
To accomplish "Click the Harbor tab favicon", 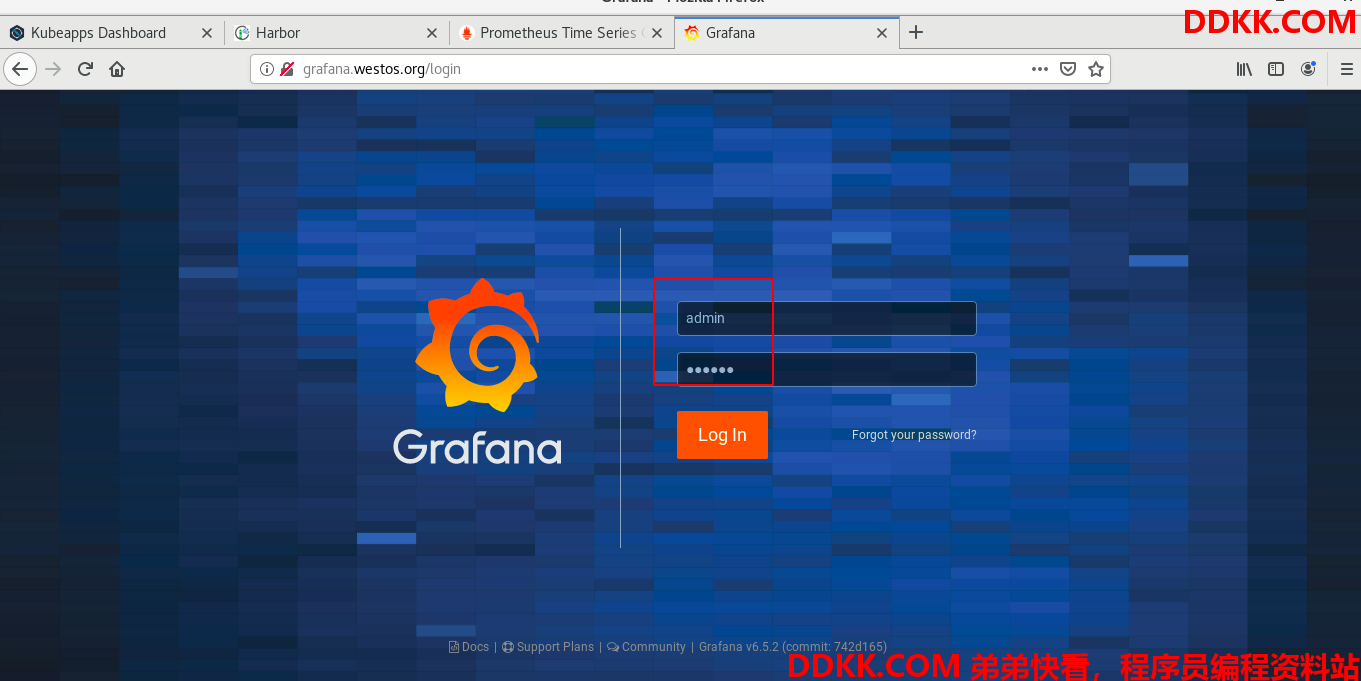I will coord(242,33).
